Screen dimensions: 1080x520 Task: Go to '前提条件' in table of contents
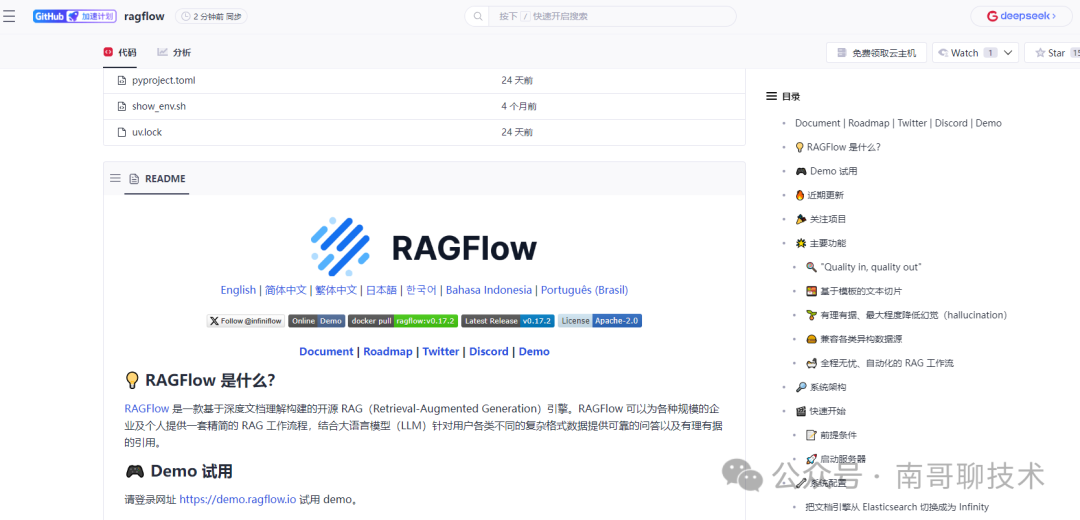[831, 435]
